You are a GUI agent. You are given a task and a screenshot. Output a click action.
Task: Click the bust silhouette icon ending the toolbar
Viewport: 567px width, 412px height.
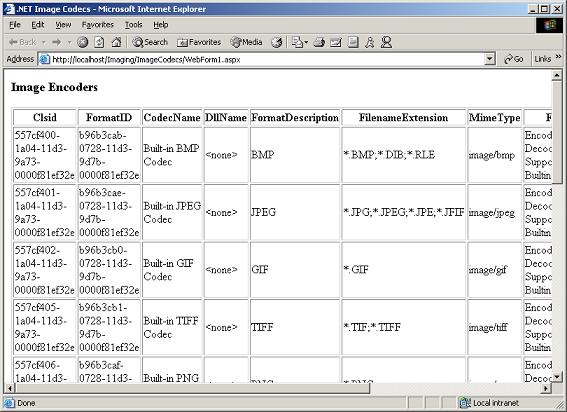click(386, 42)
